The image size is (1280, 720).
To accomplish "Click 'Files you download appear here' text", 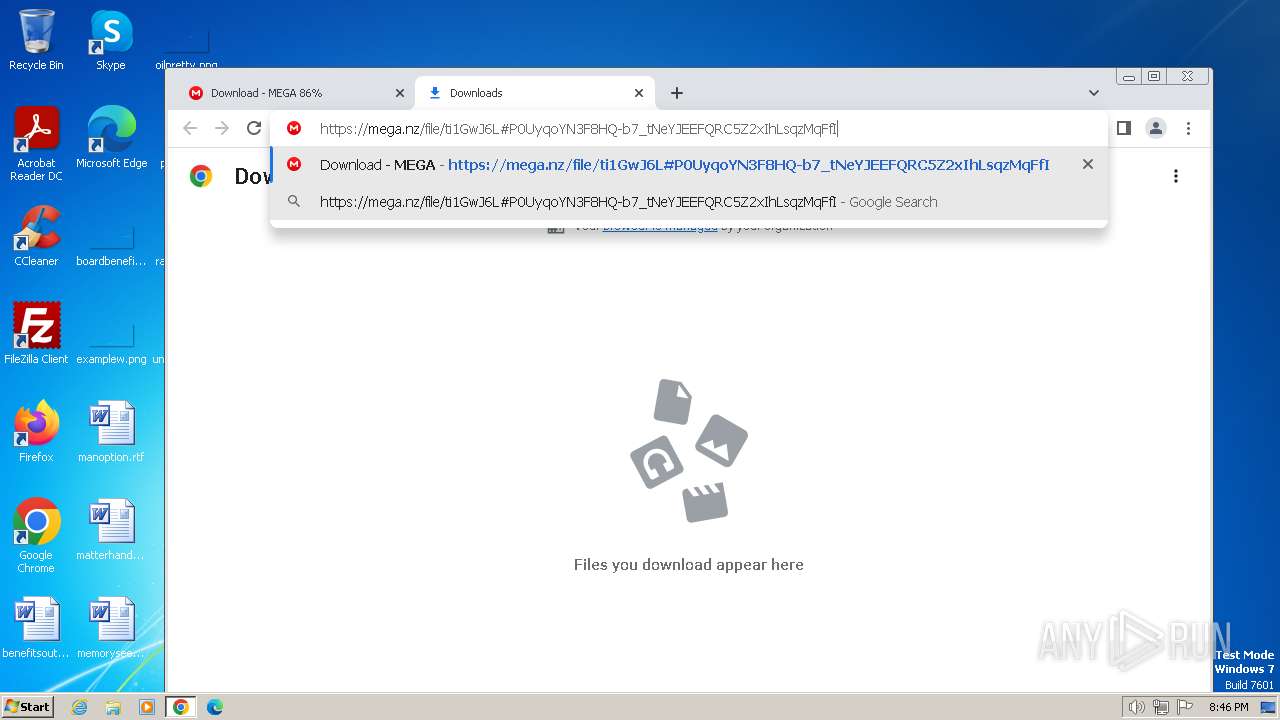I will (689, 564).
